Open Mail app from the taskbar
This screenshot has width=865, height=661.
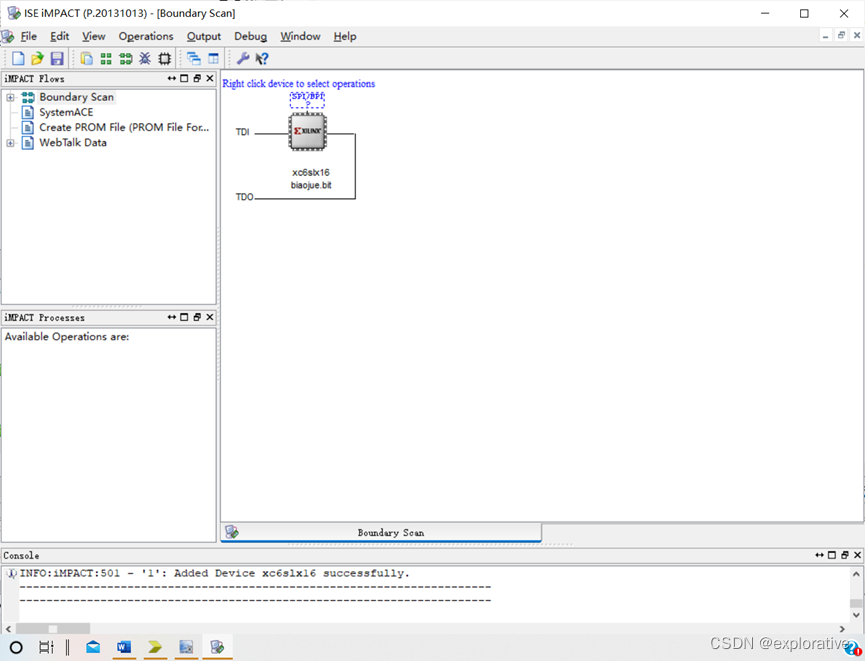(x=93, y=647)
